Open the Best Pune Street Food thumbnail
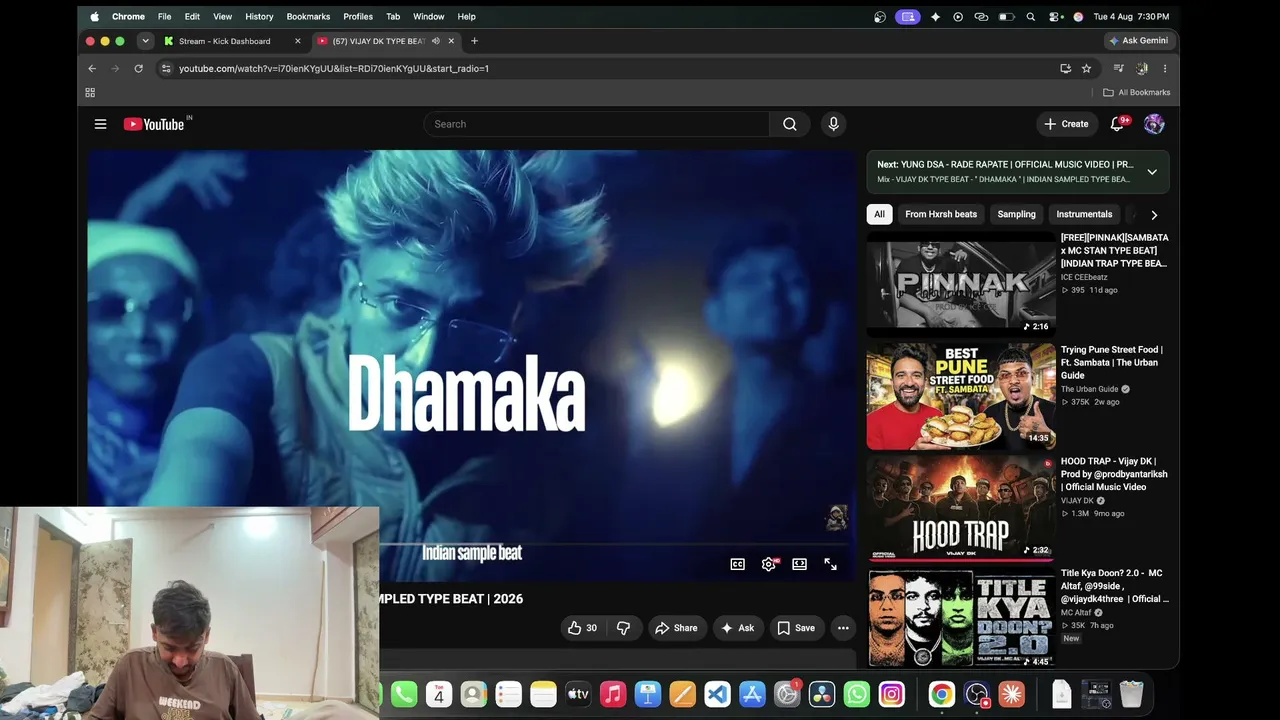This screenshot has width=1280, height=720. [x=961, y=397]
